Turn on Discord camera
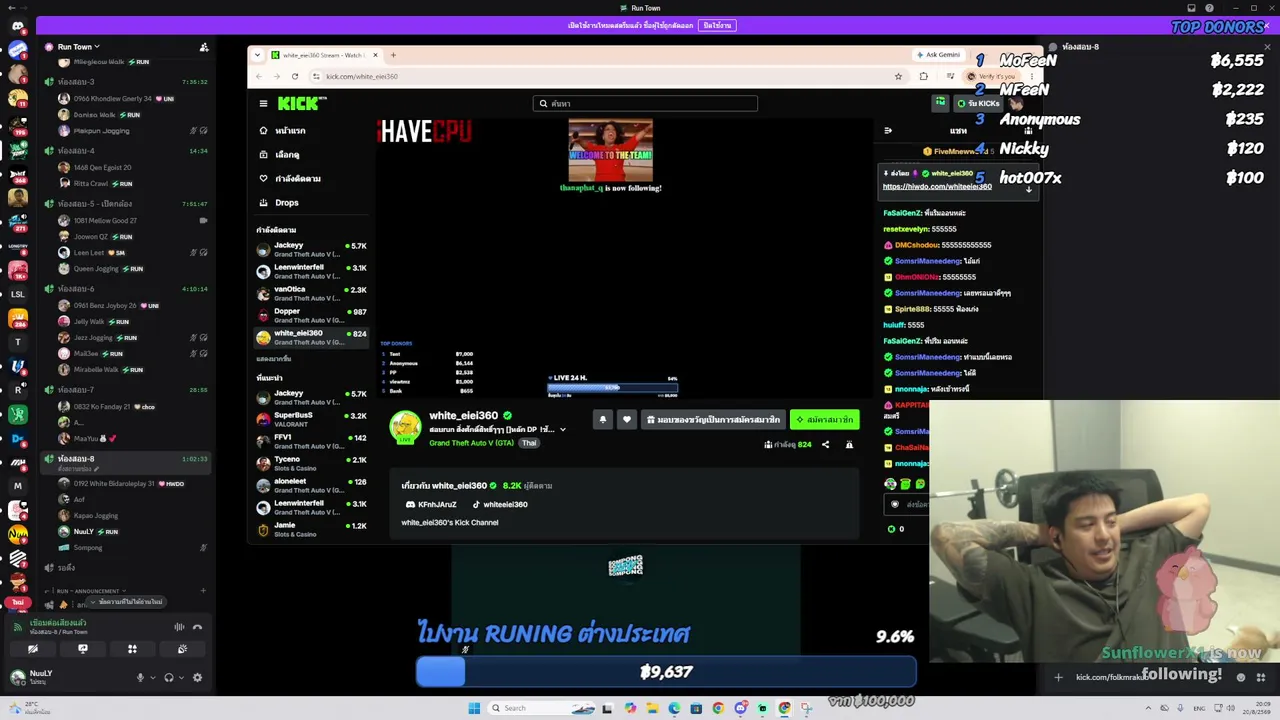Image resolution: width=1280 pixels, height=720 pixels. point(33,649)
